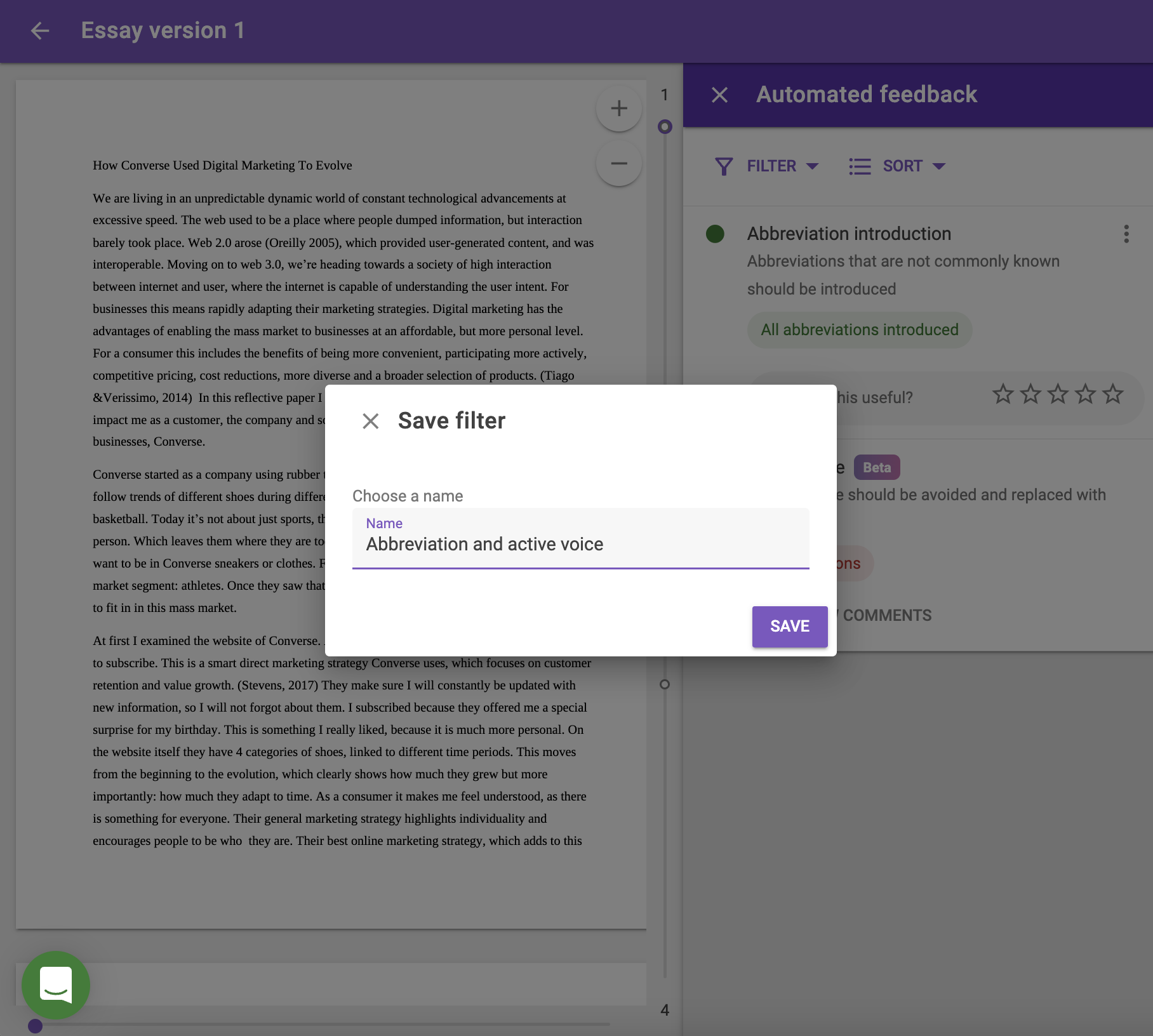This screenshot has height=1036, width=1153.
Task: Click the Essay version 1 title
Action: (163, 30)
